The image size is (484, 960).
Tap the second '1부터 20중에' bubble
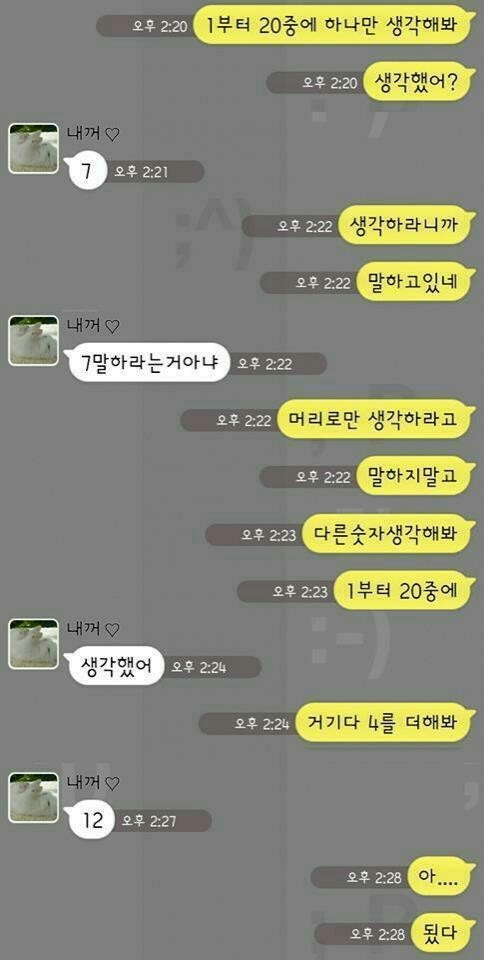[404, 591]
